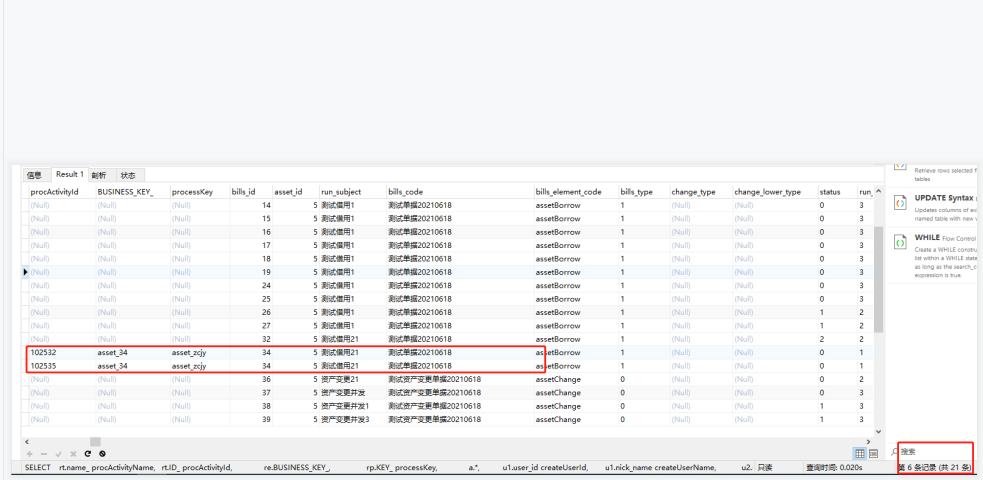Click the current row indicator arrow at row 19
The height and width of the screenshot is (480, 983).
coord(25,272)
